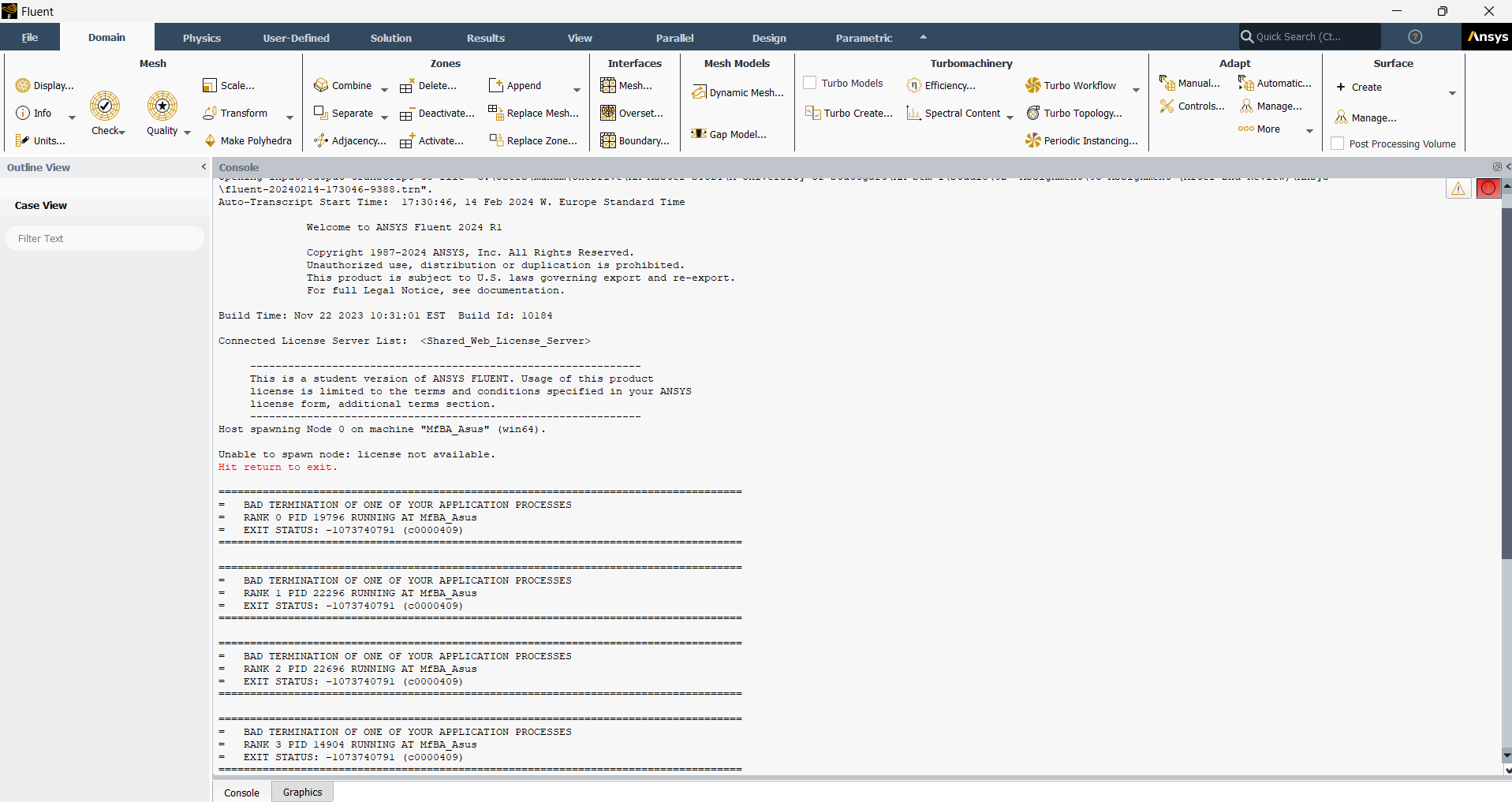Image resolution: width=1512 pixels, height=802 pixels.
Task: Click the mesh Info icon
Action: (23, 113)
